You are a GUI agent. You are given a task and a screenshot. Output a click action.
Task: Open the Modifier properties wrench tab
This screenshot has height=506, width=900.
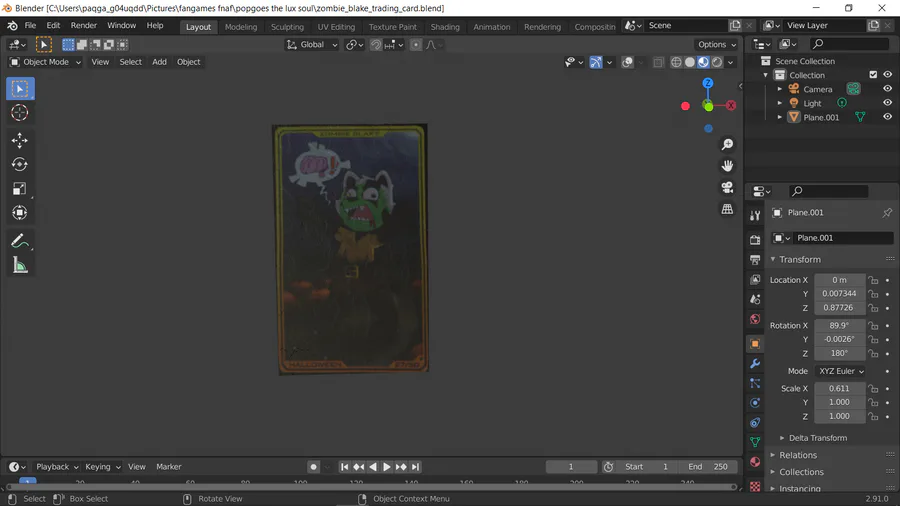(755, 364)
